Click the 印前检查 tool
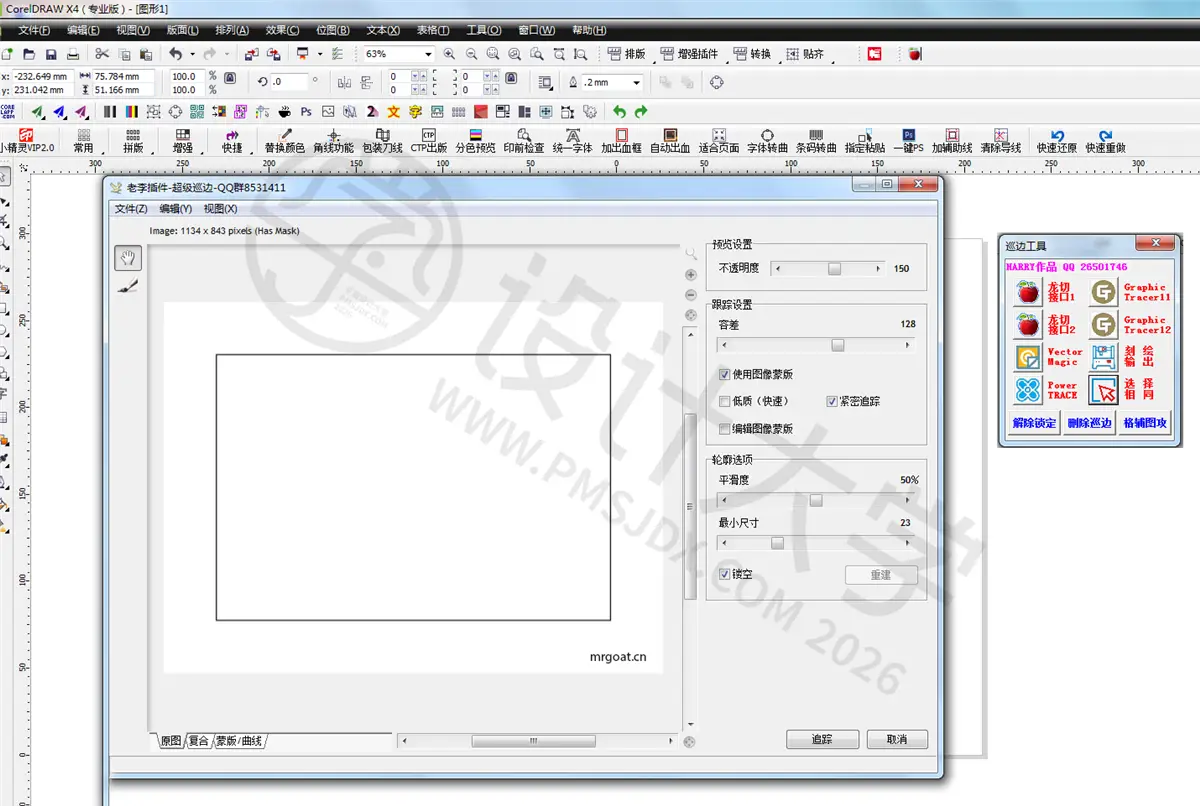The image size is (1200, 806). pyautogui.click(x=523, y=141)
